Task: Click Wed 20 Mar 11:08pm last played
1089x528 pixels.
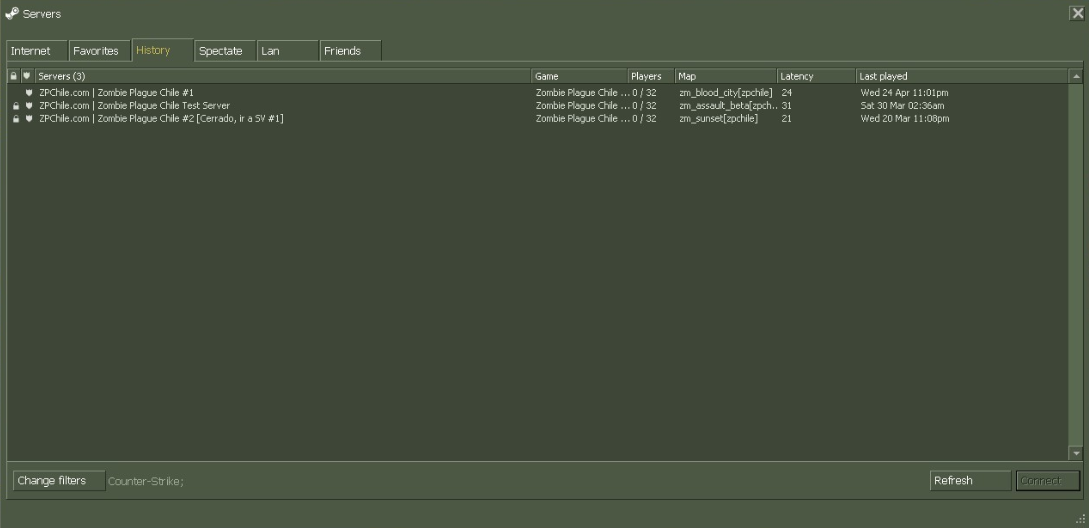Action: [x=904, y=119]
